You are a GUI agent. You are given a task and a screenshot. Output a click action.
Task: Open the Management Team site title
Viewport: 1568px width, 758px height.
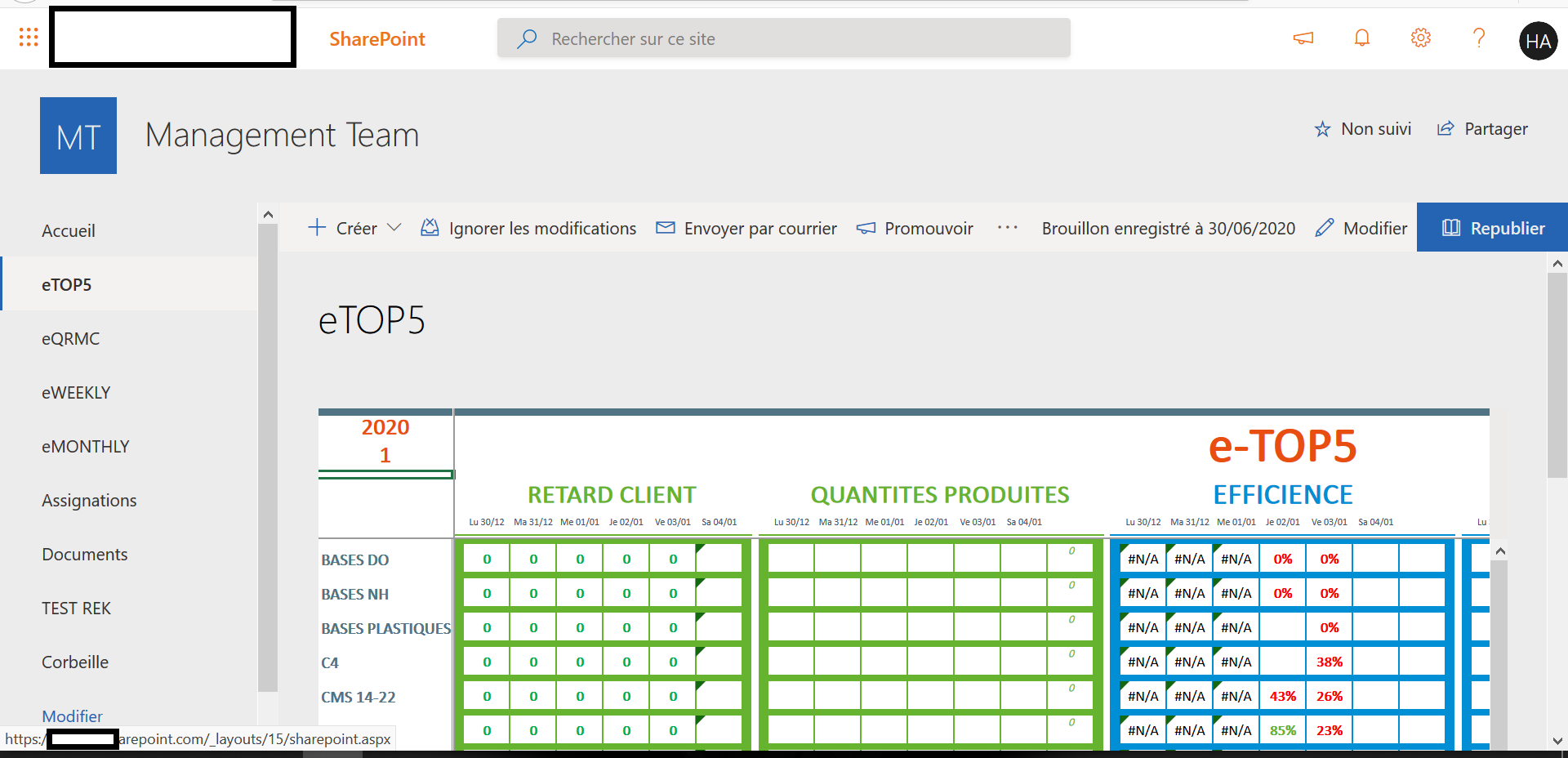[x=282, y=135]
